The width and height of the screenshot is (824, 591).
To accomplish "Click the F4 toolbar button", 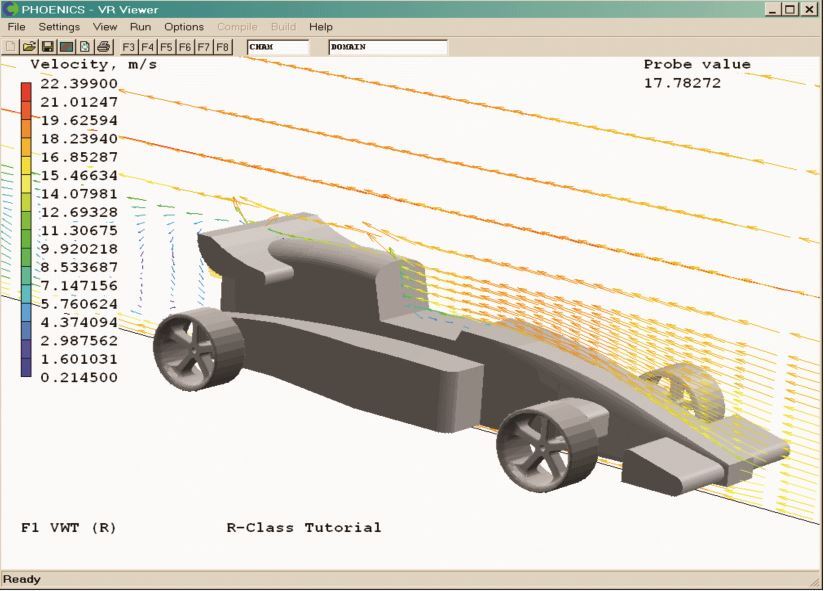I will [x=147, y=47].
